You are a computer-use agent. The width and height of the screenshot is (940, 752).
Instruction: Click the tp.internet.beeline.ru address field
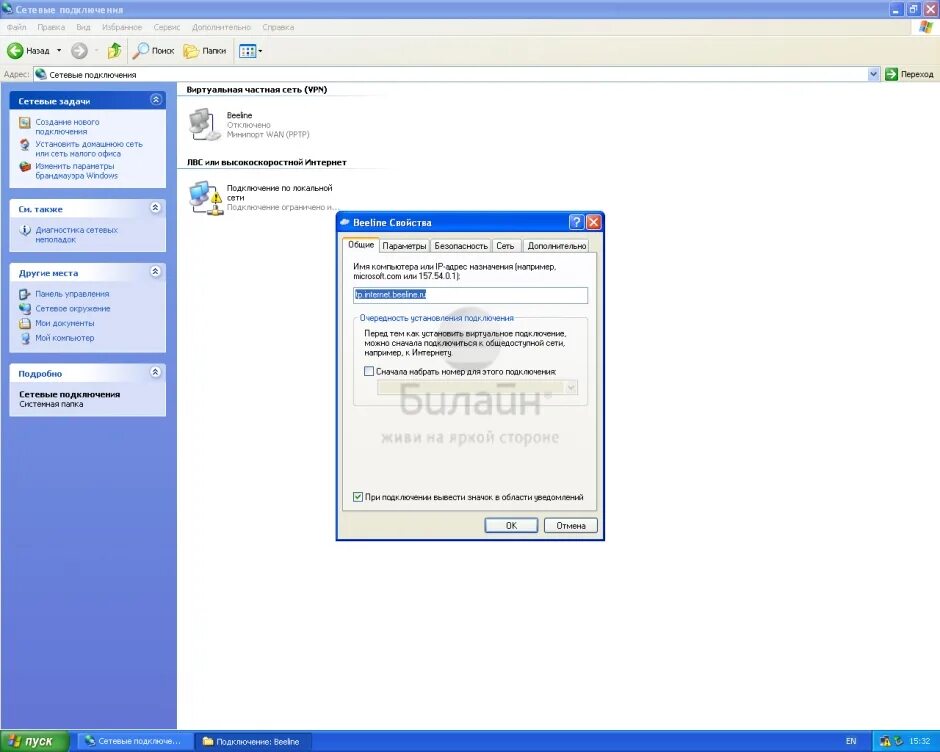point(470,294)
